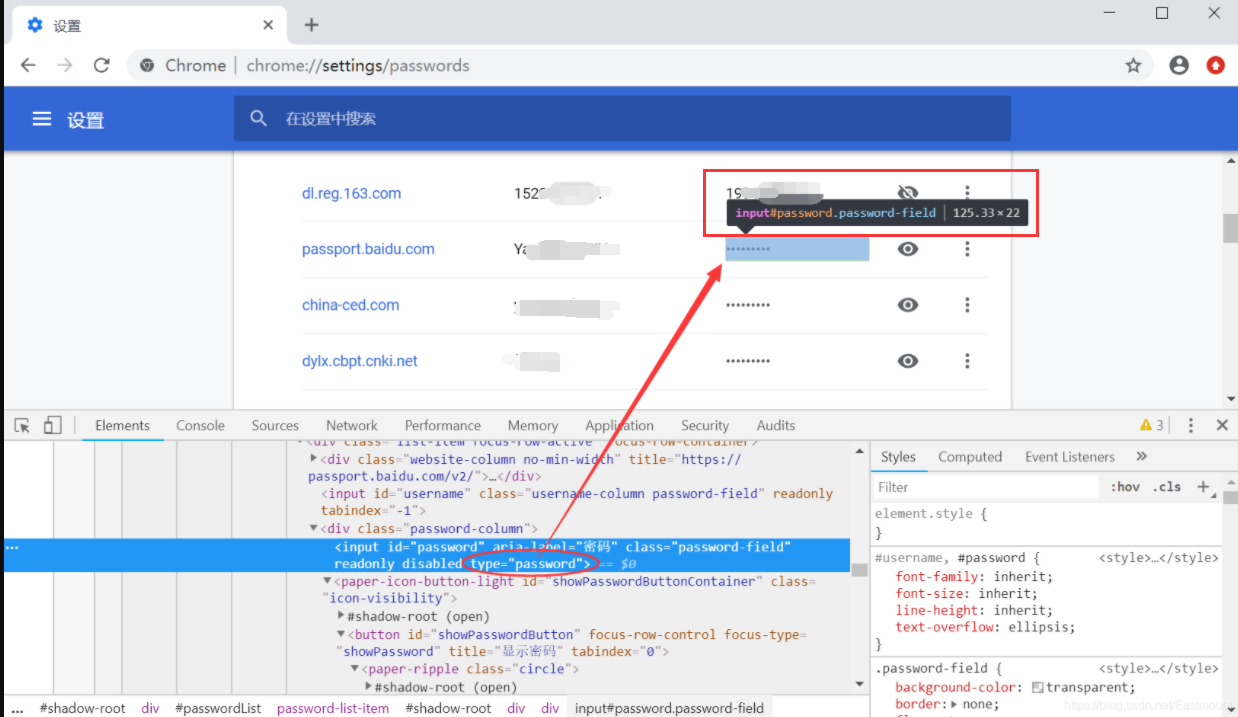Open the Security tab
This screenshot has height=717, width=1238.
(705, 425)
